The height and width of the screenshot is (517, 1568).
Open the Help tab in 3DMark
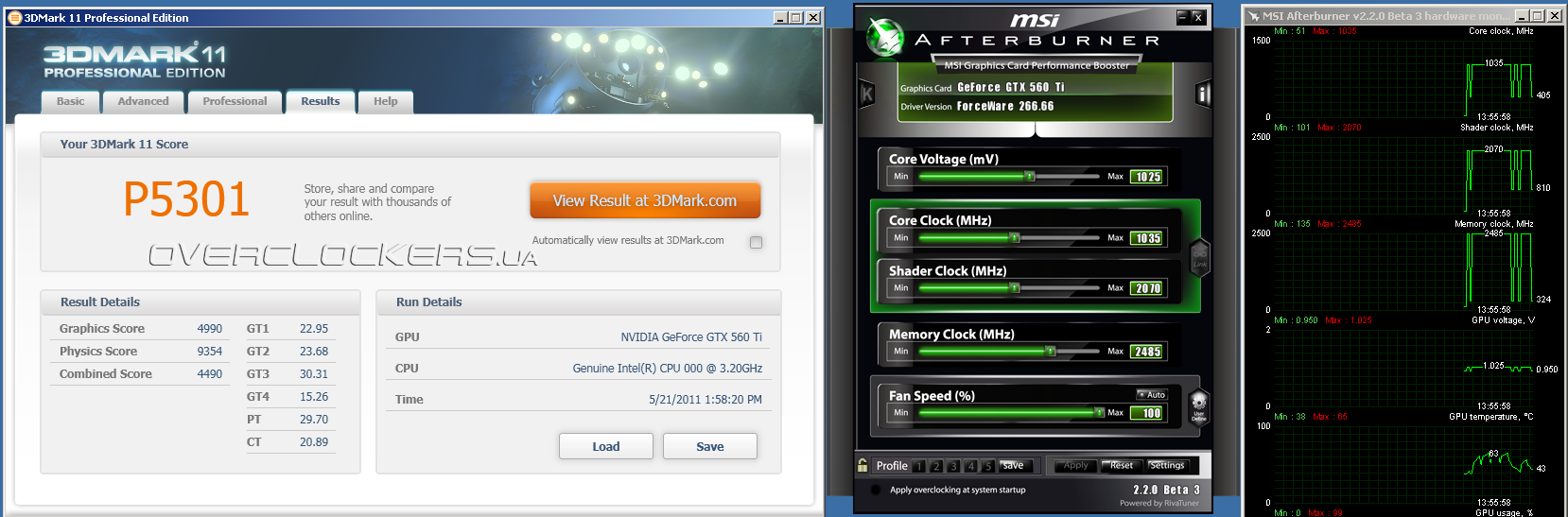coord(385,101)
